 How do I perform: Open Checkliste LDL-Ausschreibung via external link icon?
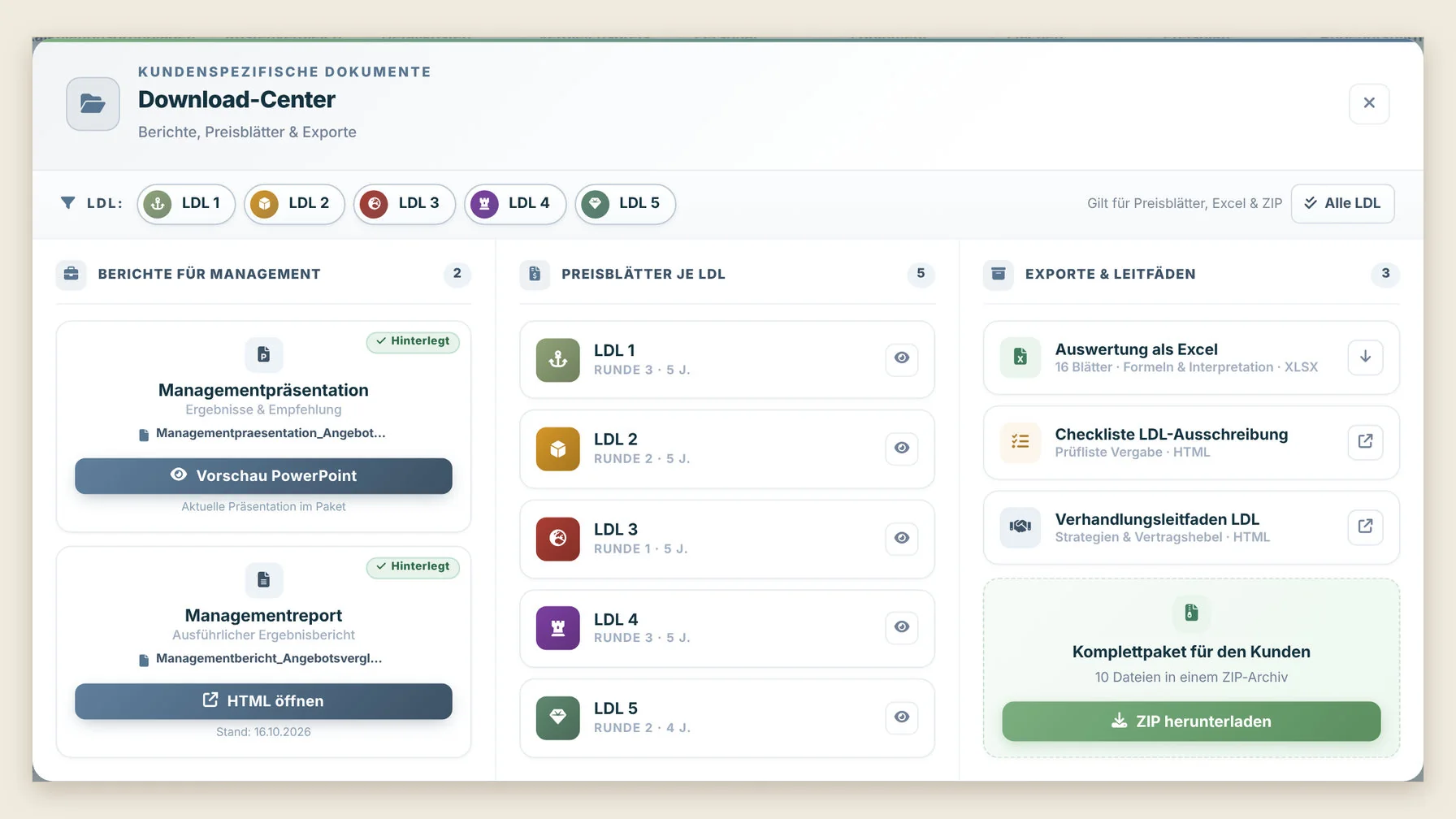(x=1365, y=441)
